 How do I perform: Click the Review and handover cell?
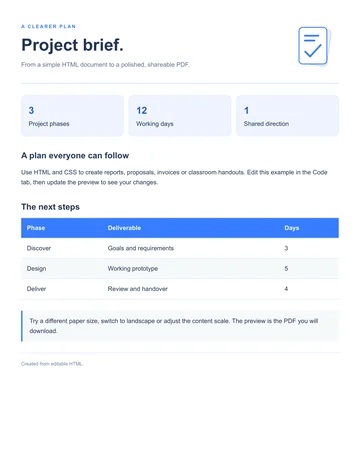(138, 289)
